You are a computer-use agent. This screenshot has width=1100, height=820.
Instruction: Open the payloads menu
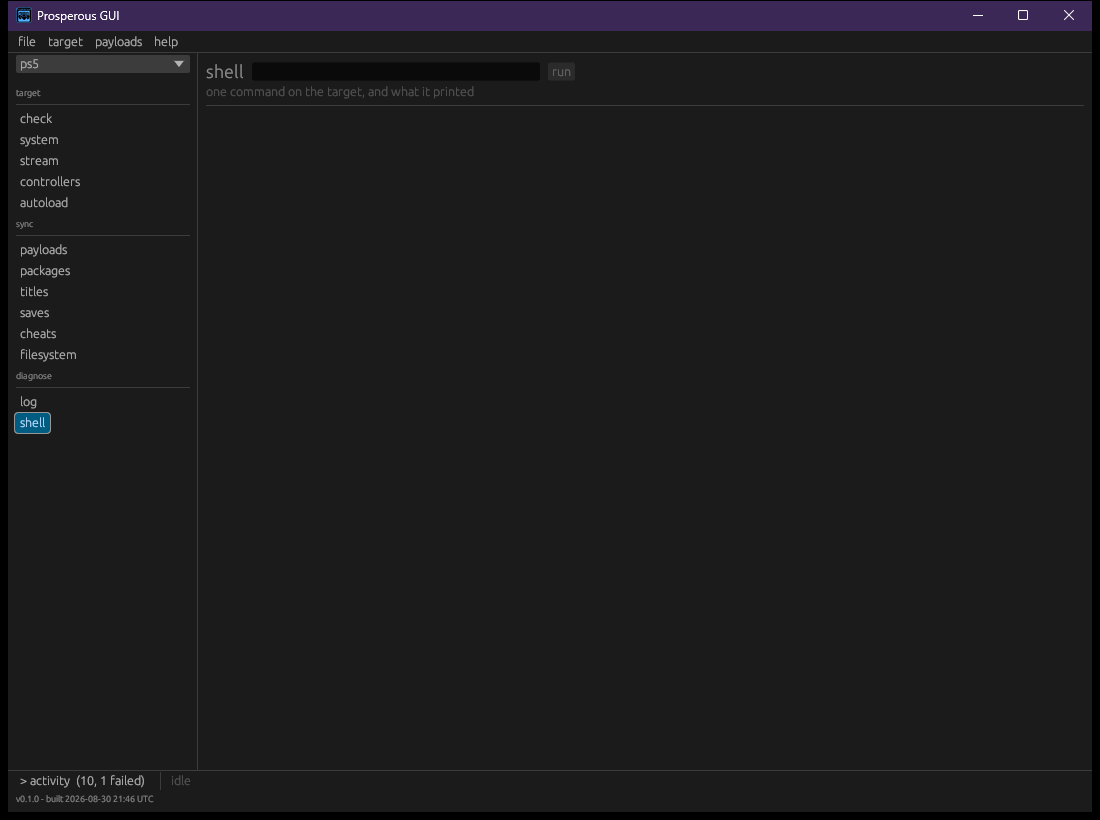119,42
